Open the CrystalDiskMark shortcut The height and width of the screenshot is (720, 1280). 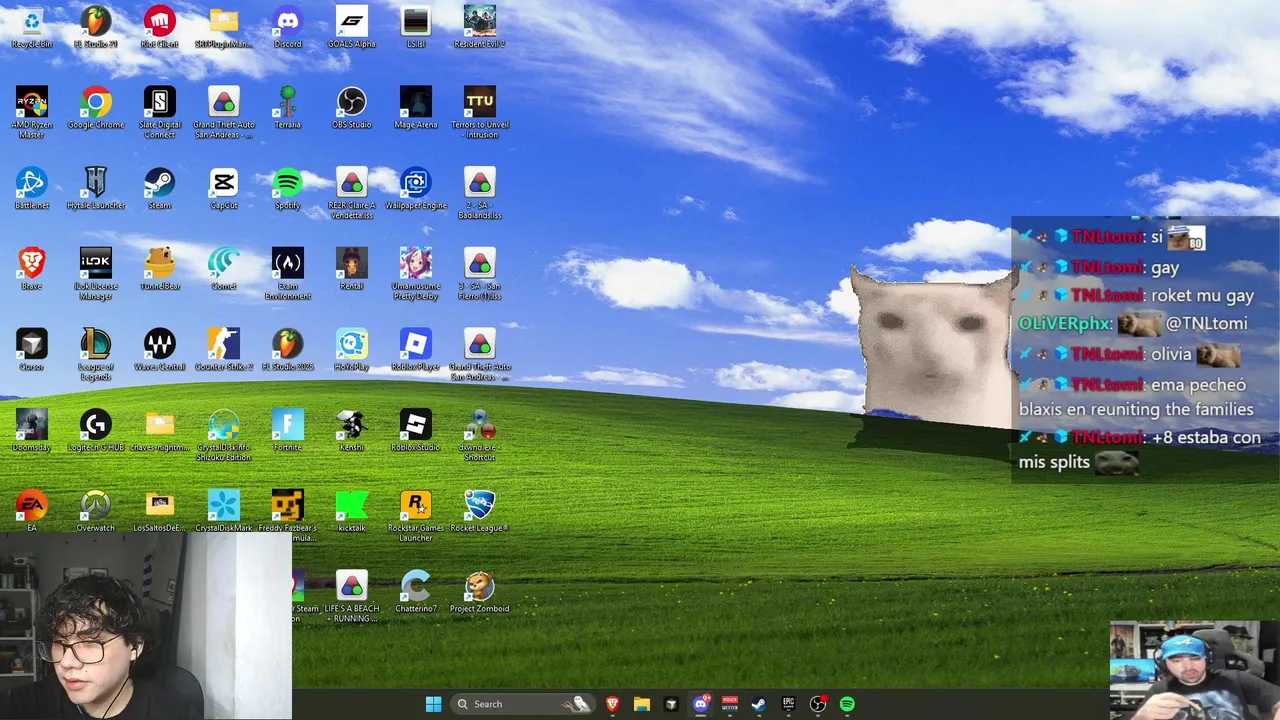click(224, 511)
